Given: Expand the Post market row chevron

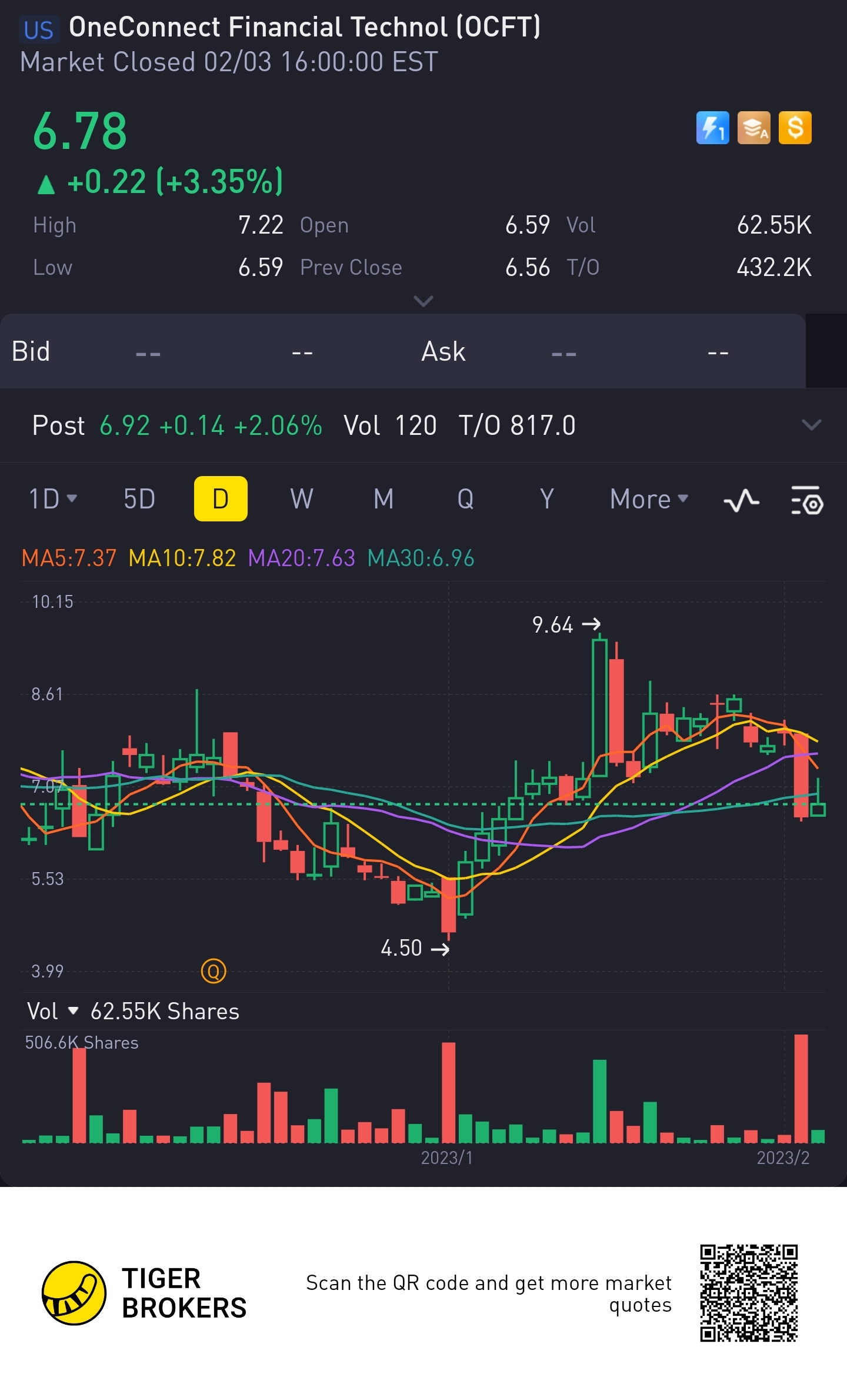Looking at the screenshot, I should pyautogui.click(x=811, y=425).
